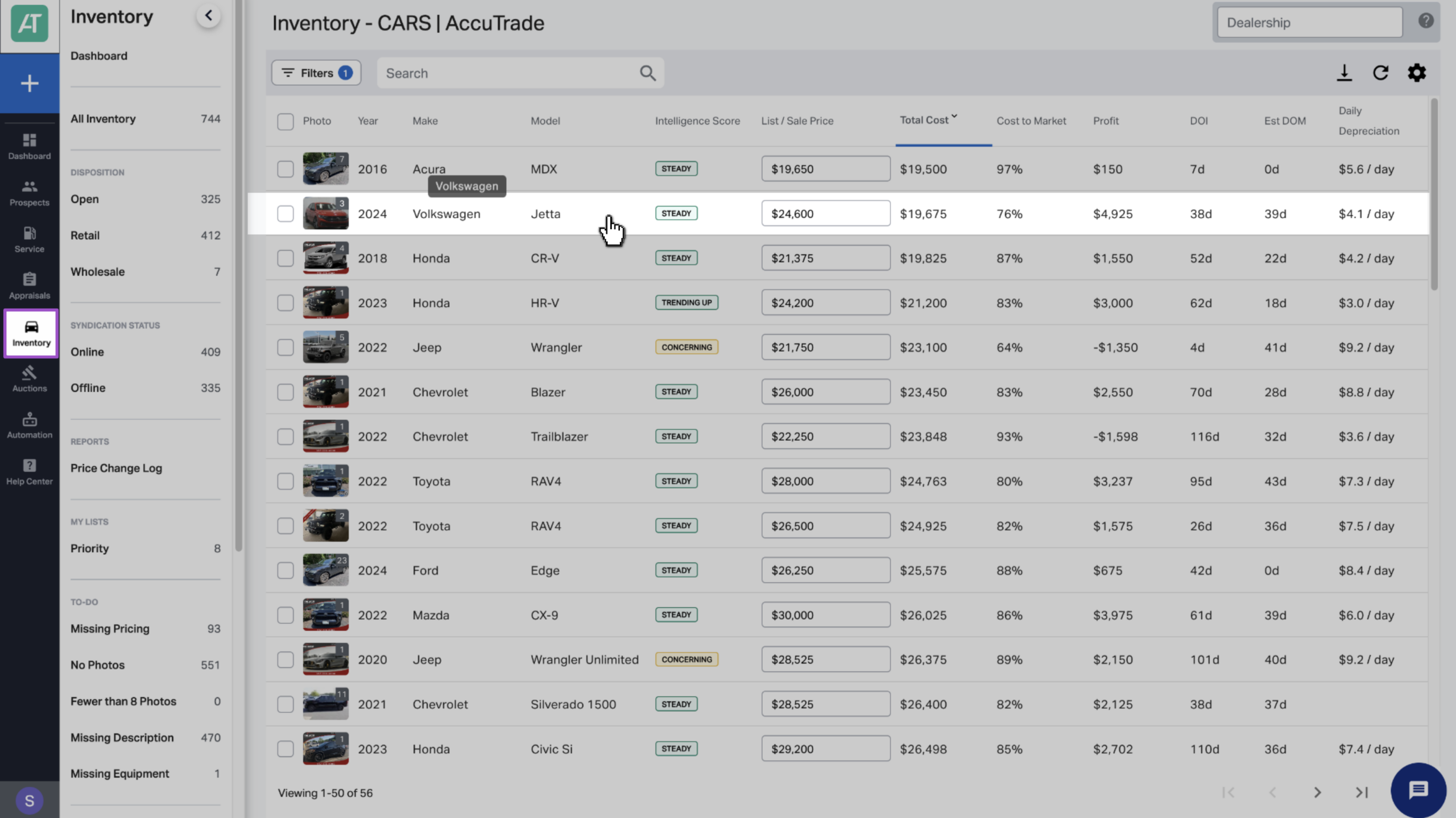Open table settings gear

pyautogui.click(x=1417, y=73)
